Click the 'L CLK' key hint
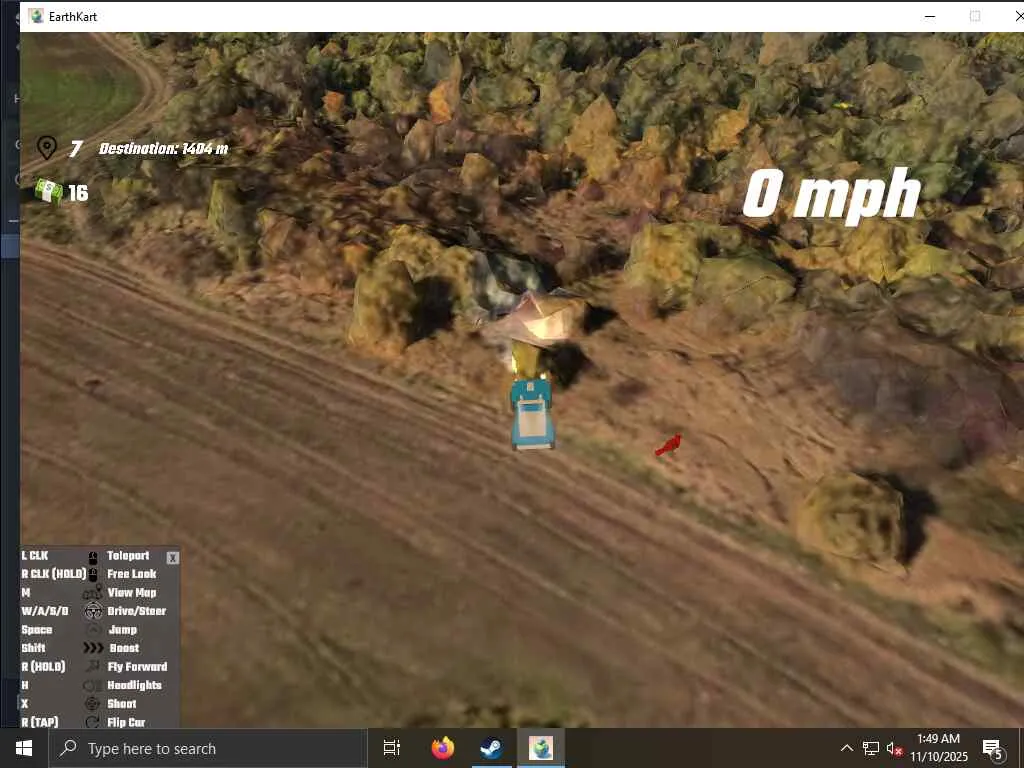1024x768 pixels. 35,556
